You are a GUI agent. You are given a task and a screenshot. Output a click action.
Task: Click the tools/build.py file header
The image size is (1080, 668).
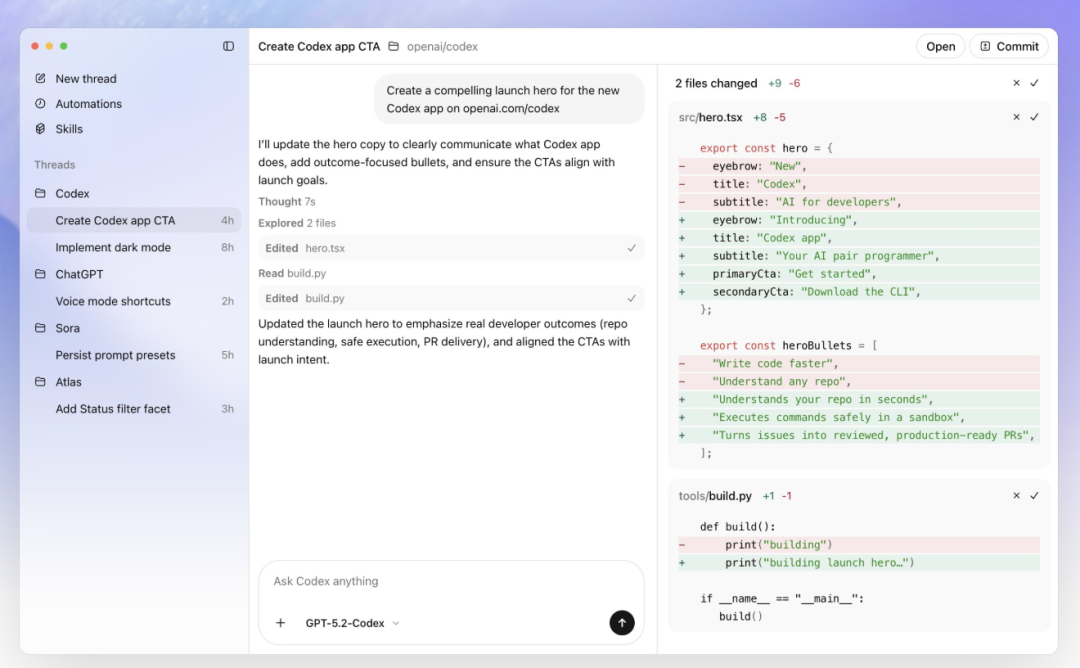[715, 496]
